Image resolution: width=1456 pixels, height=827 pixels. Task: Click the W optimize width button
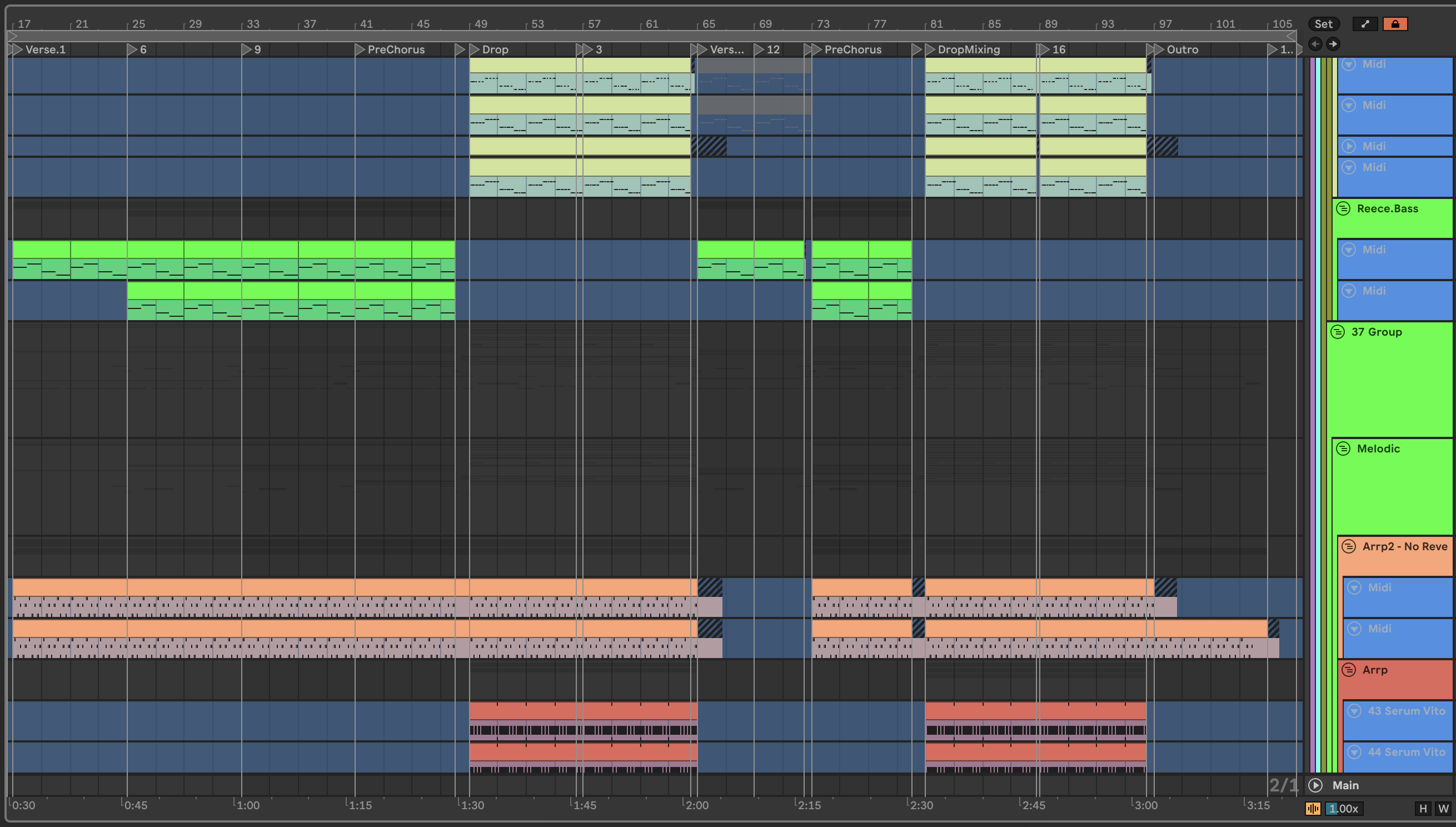[1443, 808]
